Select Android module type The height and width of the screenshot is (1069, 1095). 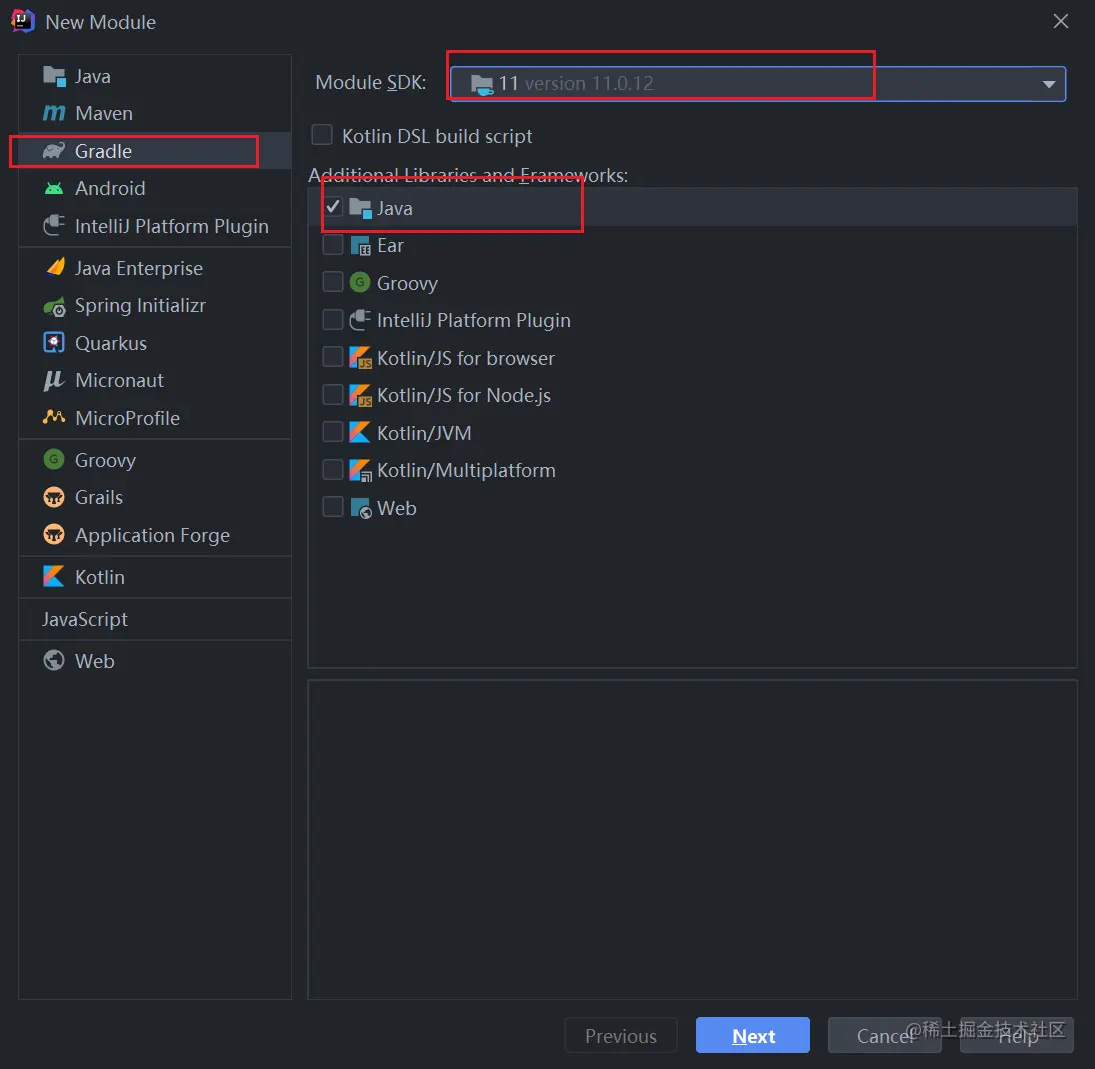154,189
